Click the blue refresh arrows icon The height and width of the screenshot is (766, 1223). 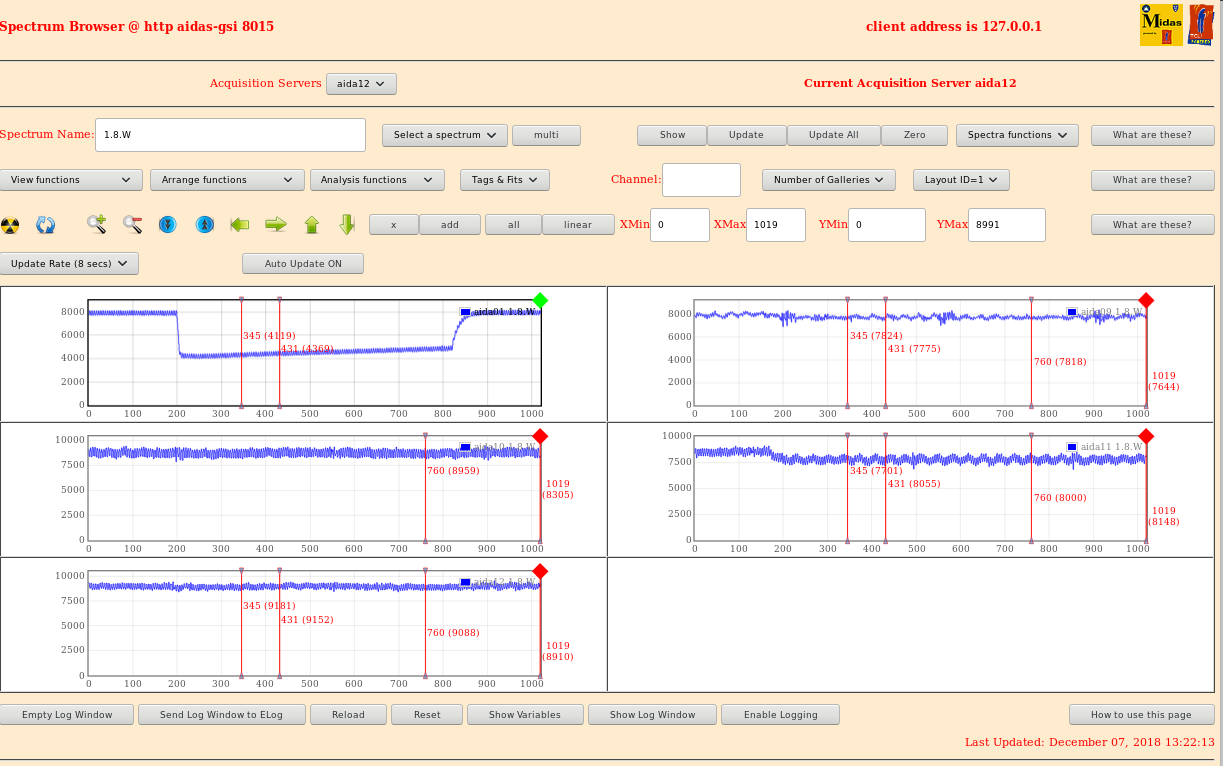(46, 225)
